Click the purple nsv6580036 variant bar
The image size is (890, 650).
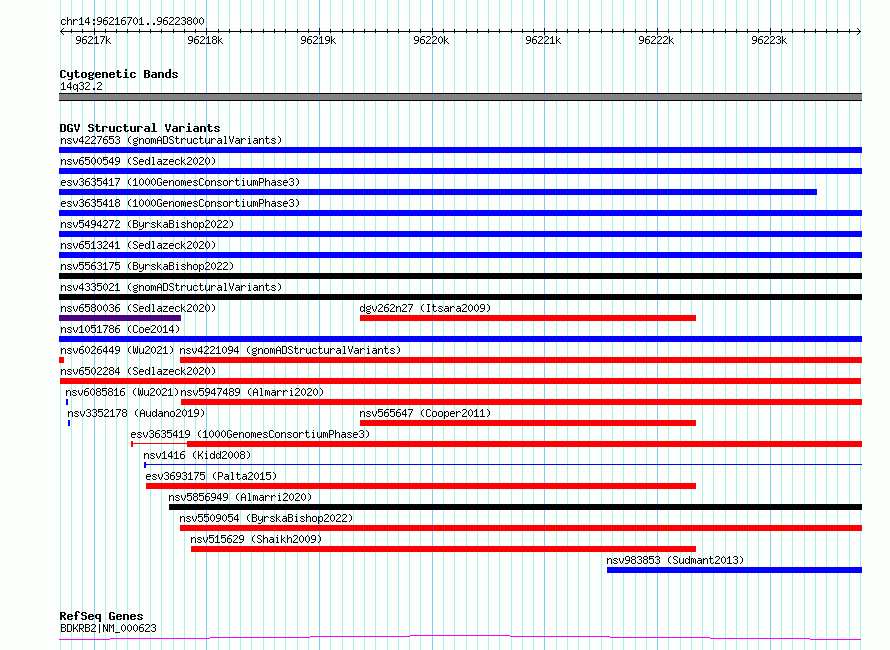tap(120, 318)
